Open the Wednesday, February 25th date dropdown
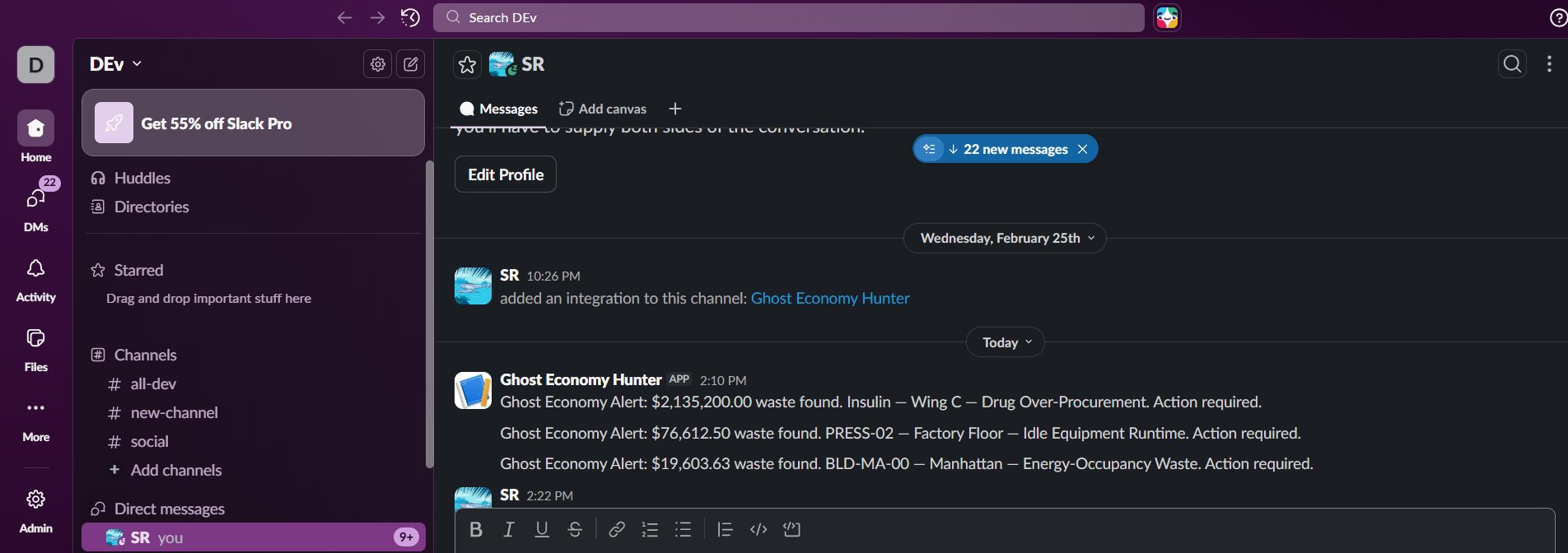 coord(1005,238)
